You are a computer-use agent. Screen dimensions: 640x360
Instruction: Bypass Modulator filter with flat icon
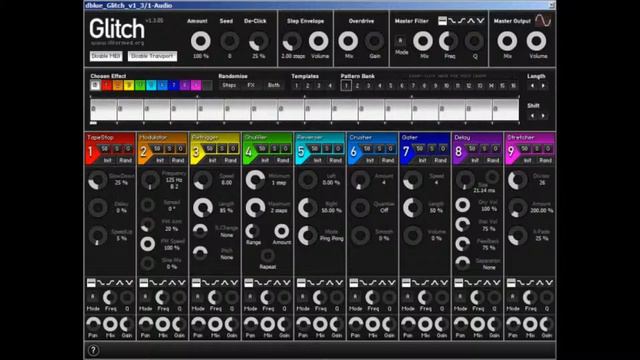[x=144, y=282]
